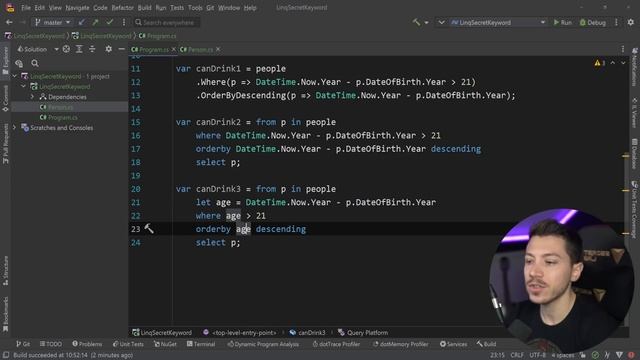Open the TODO tool window

click(x=51, y=344)
